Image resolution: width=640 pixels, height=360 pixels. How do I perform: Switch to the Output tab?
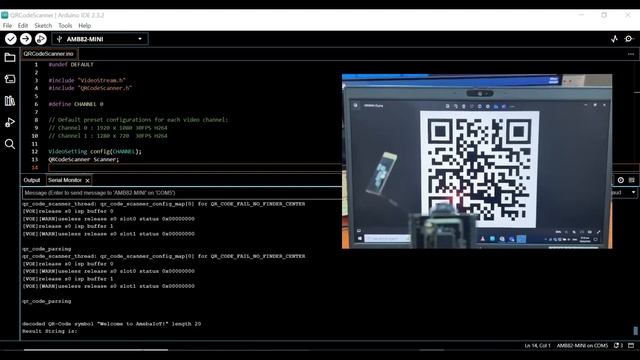pyautogui.click(x=31, y=180)
